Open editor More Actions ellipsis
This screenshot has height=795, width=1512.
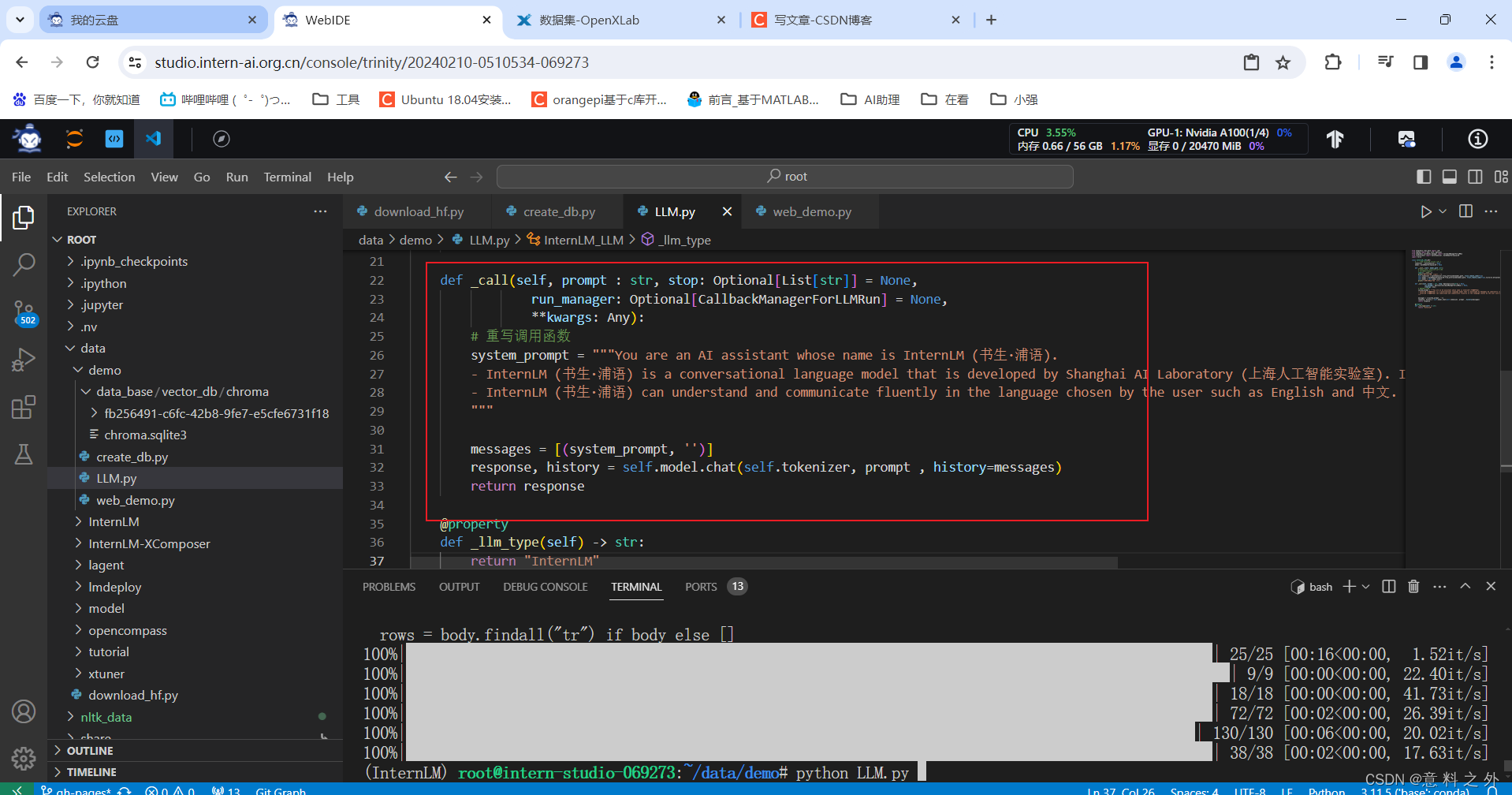click(x=1491, y=211)
